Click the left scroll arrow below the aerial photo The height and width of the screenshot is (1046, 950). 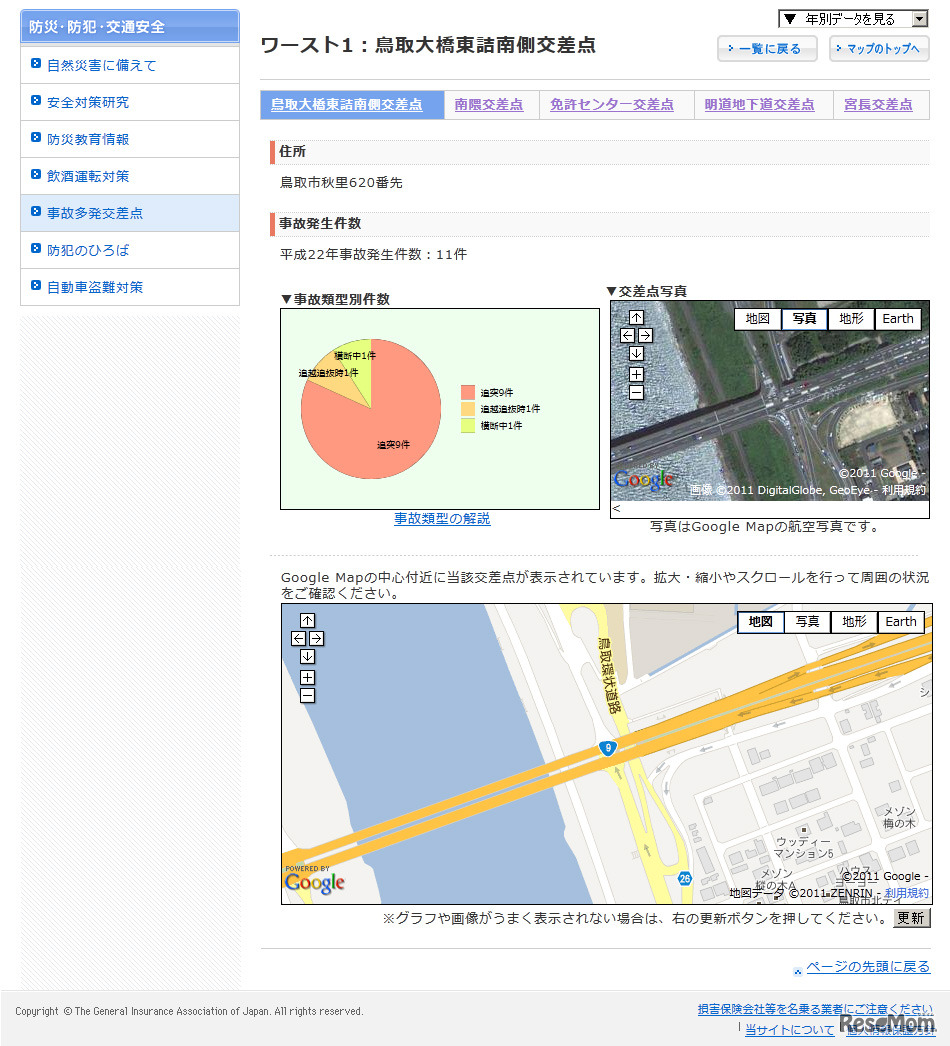pos(616,509)
